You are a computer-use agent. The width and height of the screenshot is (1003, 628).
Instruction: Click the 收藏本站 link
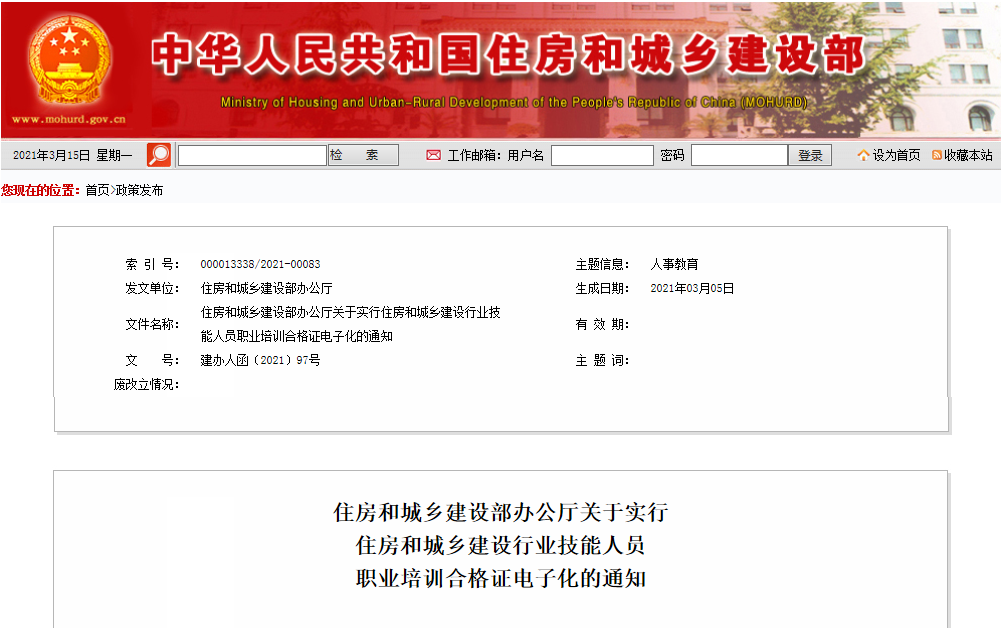tap(968, 155)
